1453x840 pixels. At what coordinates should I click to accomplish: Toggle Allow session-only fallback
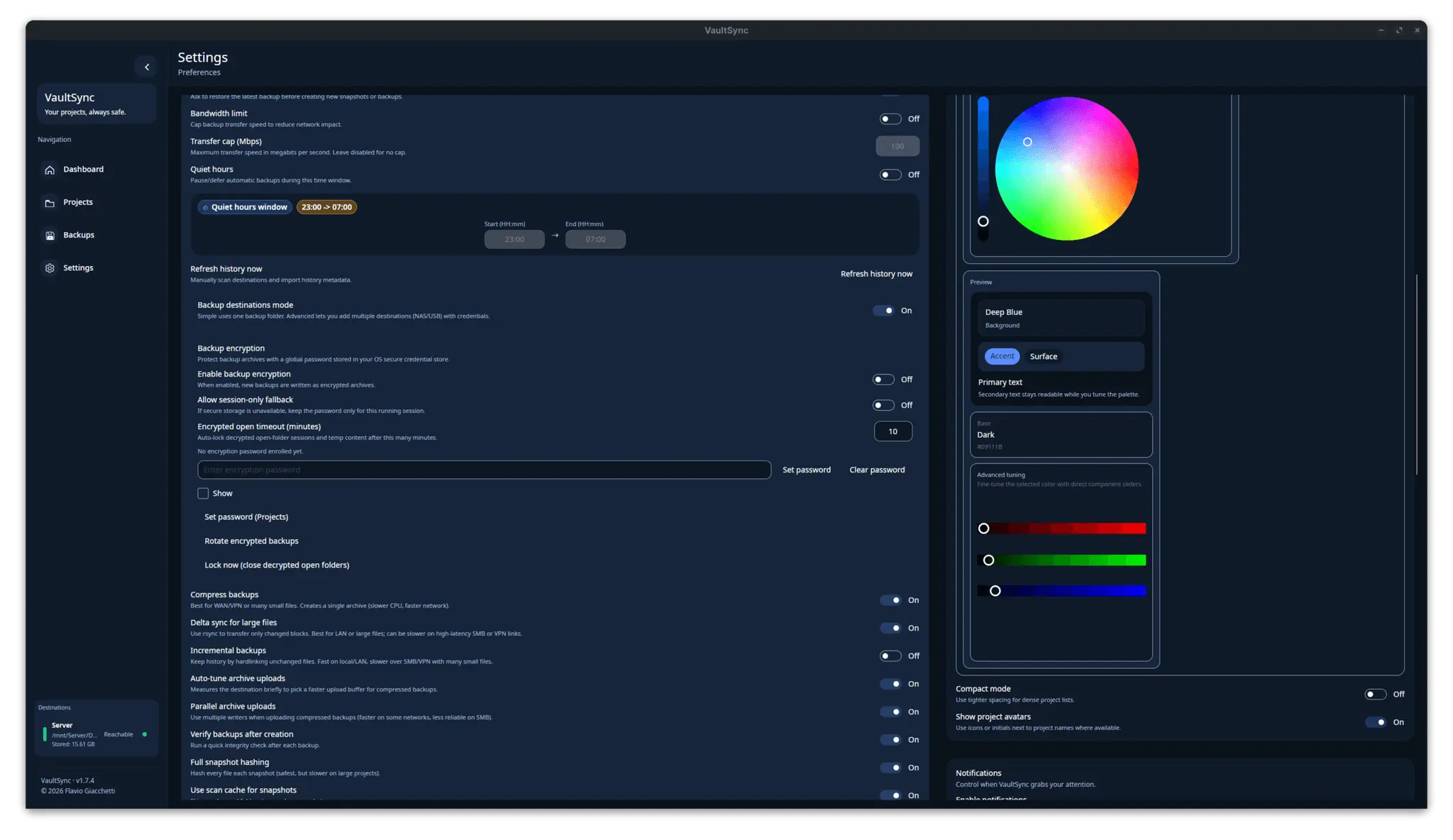[x=883, y=405]
